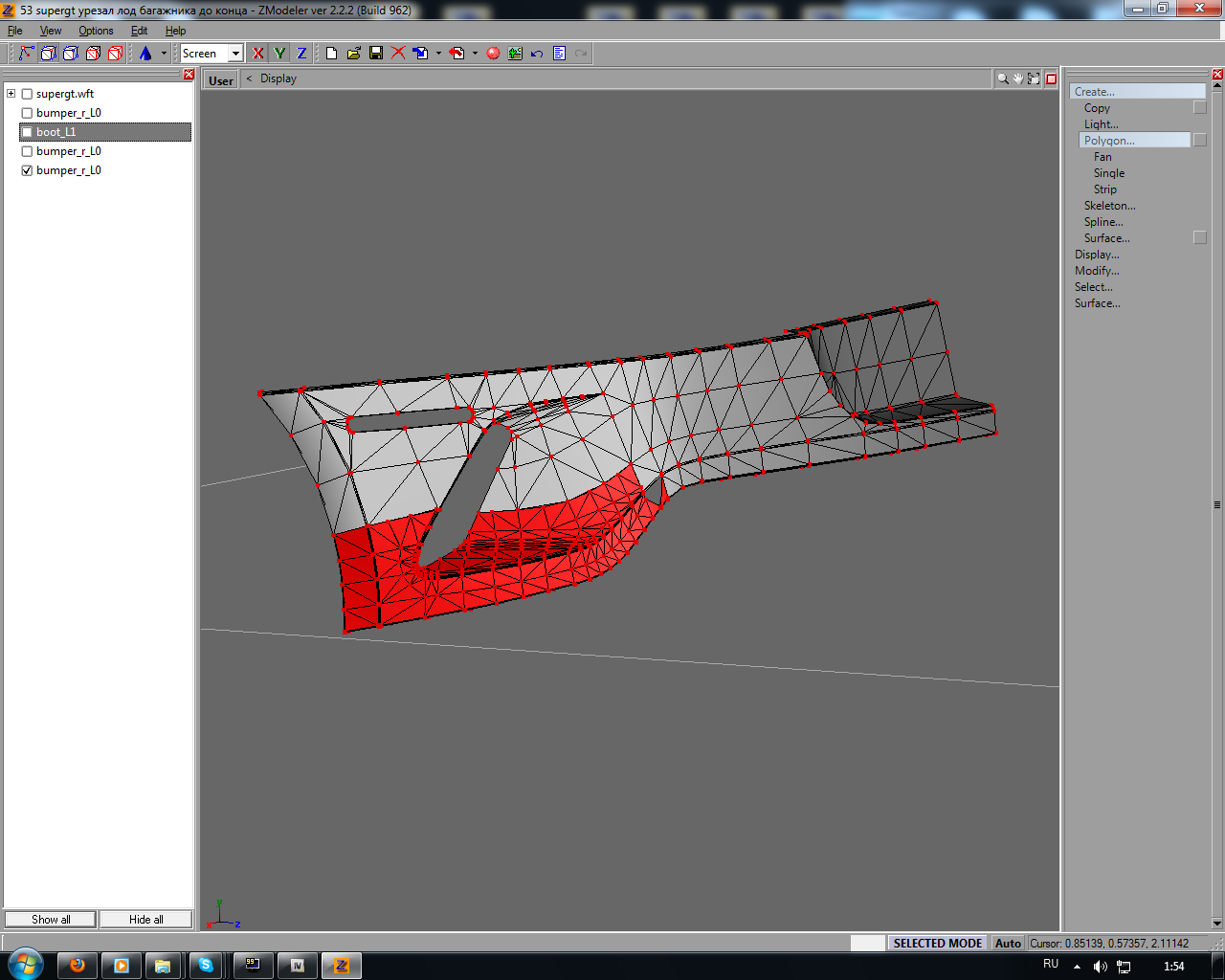The image size is (1225, 980).
Task: Toggle the Z axis constraint button
Action: point(301,54)
